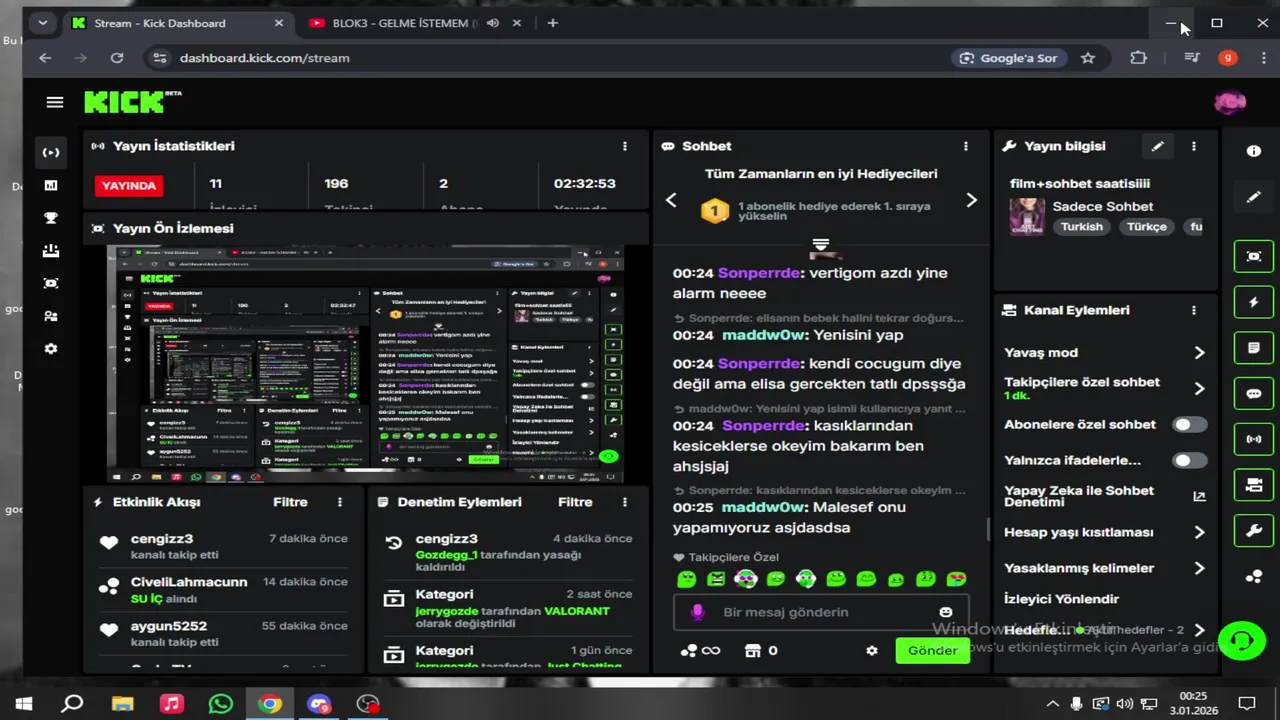
Task: Toggle Yalnızca ifadelerle switch
Action: (1189, 460)
